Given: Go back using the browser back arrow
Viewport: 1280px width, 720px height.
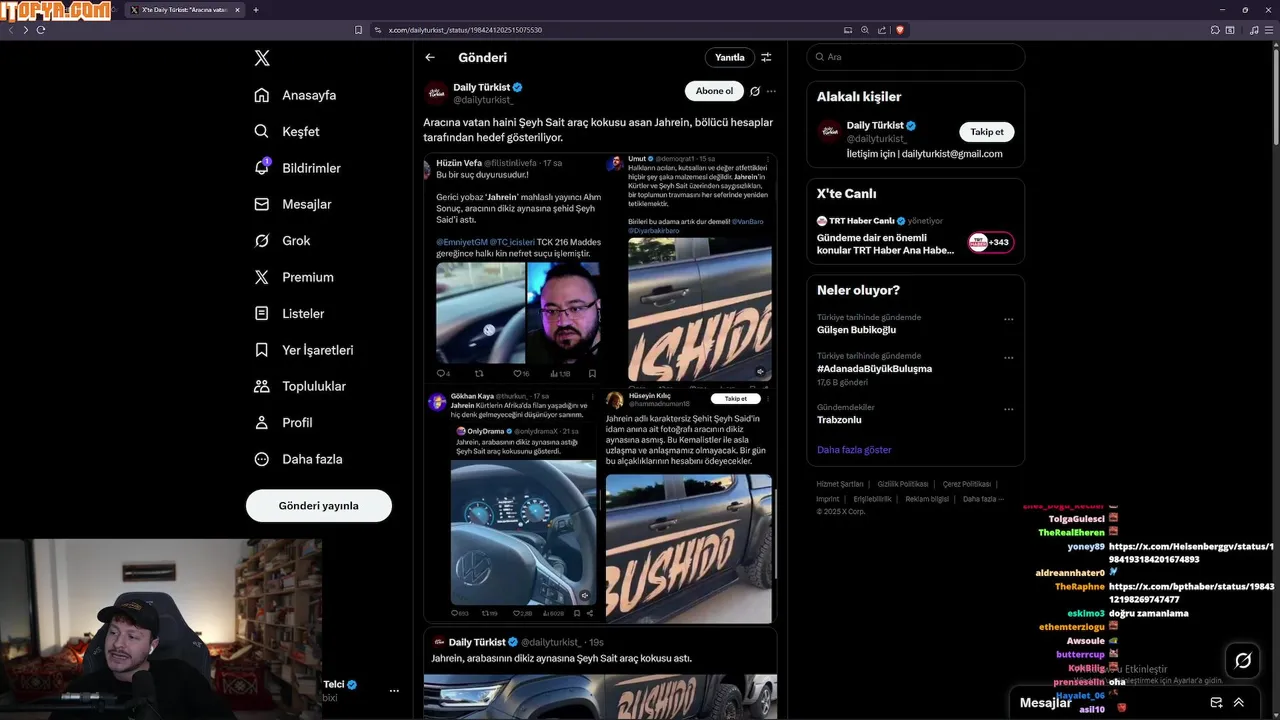Looking at the screenshot, I should [x=11, y=30].
